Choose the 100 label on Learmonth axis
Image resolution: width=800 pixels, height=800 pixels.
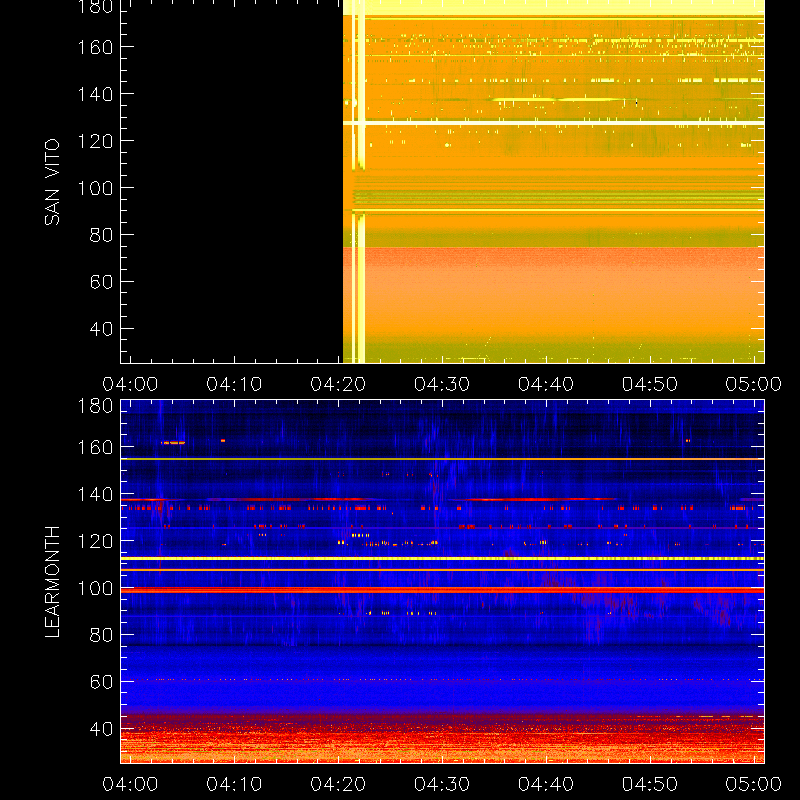pyautogui.click(x=95, y=588)
